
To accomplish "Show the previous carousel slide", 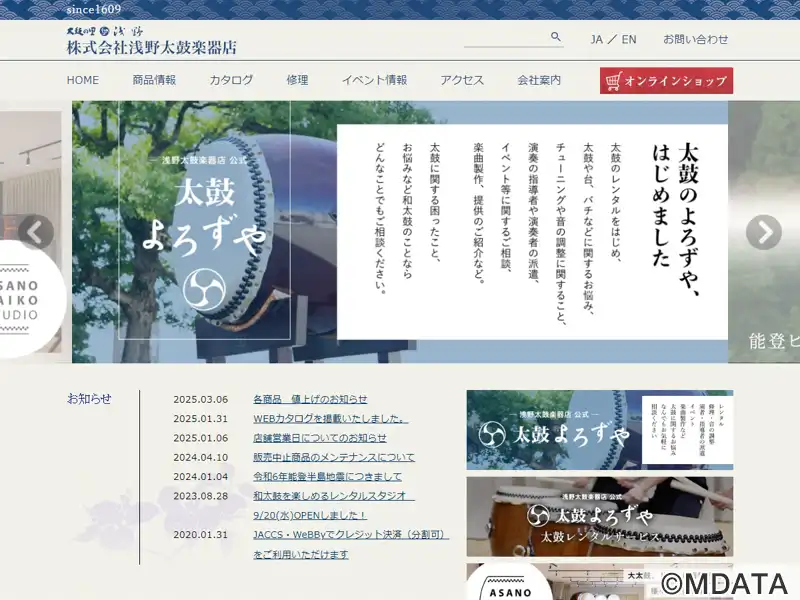I will 36,232.
